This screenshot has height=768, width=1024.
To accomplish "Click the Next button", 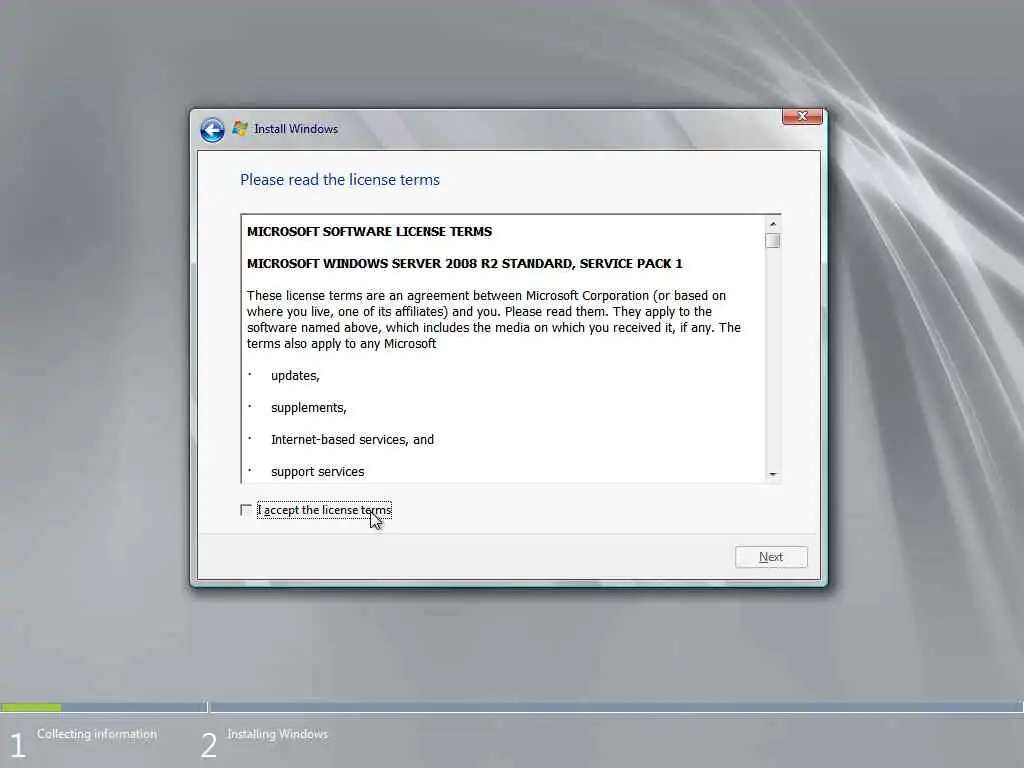I will coord(771,557).
